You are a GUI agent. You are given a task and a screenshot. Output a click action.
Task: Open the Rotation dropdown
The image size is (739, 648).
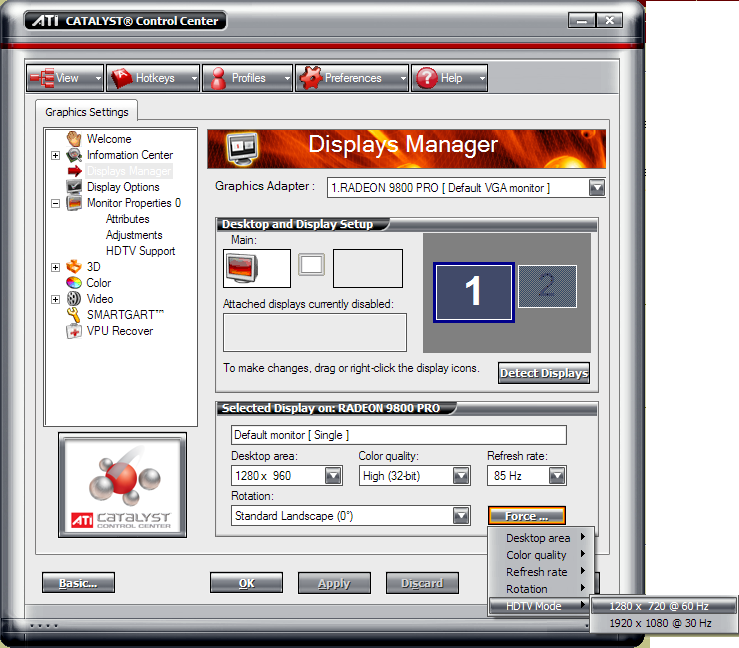[461, 516]
